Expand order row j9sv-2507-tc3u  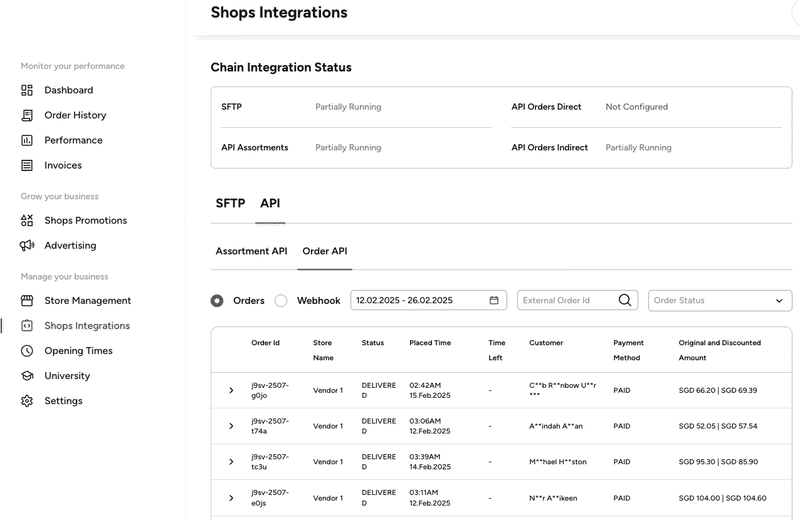231,462
